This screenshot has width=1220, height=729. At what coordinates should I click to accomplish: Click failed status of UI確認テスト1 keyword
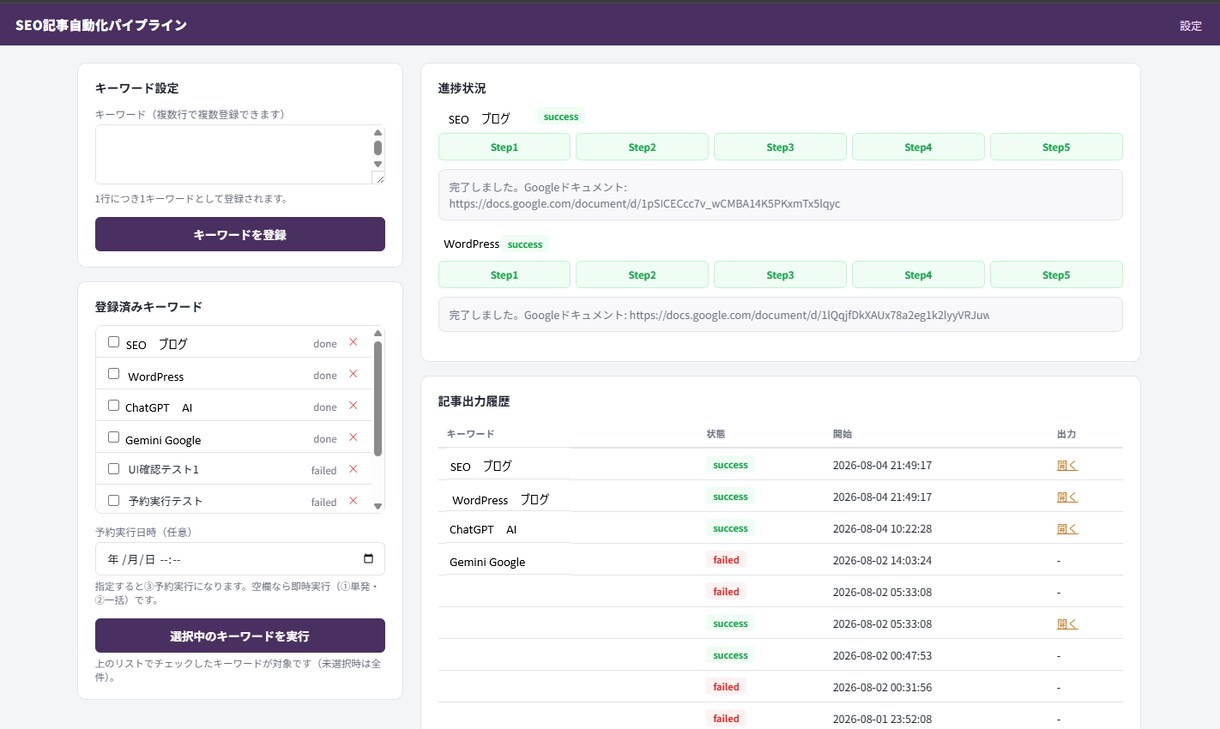pos(324,470)
